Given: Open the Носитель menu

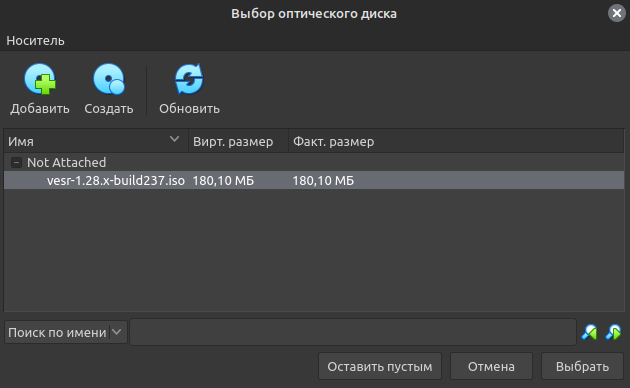Looking at the screenshot, I should click(35, 41).
